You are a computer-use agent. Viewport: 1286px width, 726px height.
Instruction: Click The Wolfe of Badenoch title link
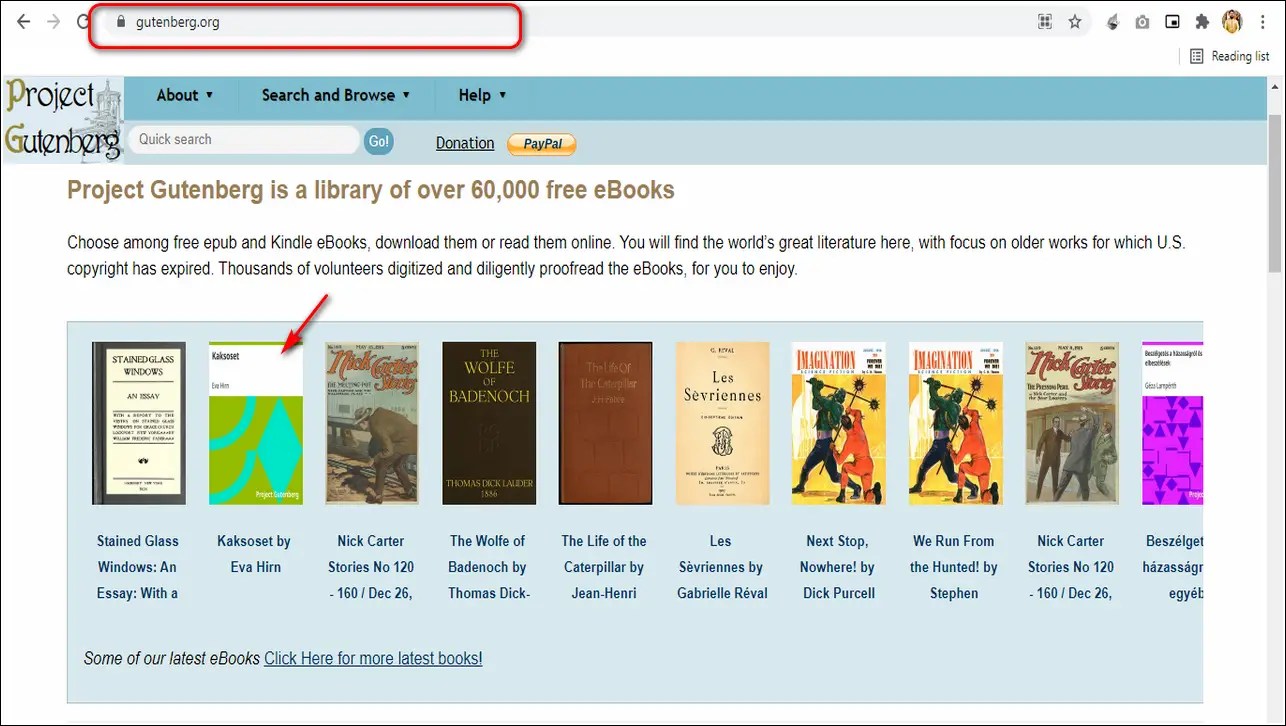point(488,567)
